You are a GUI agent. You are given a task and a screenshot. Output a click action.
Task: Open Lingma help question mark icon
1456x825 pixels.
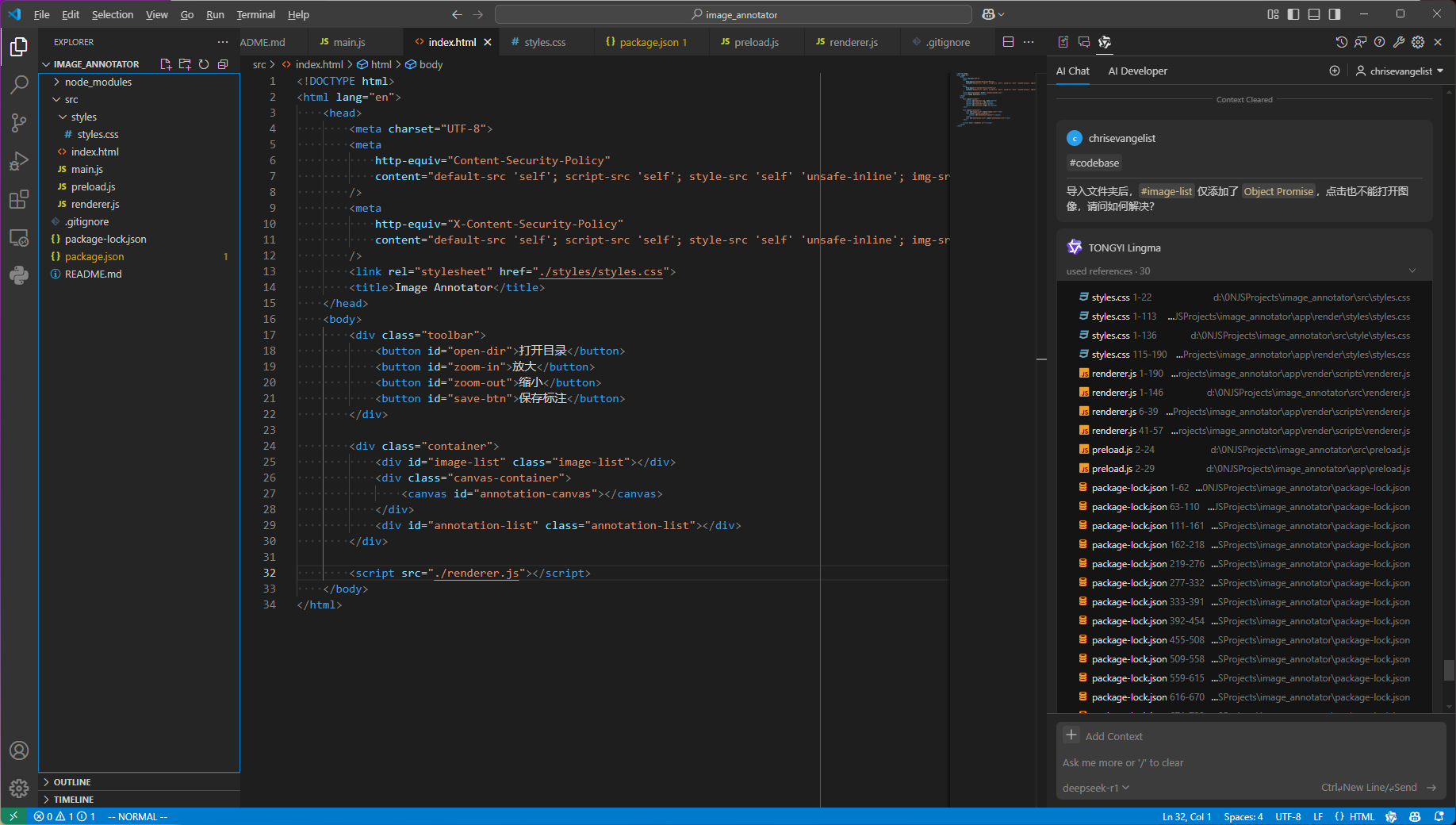(1380, 42)
